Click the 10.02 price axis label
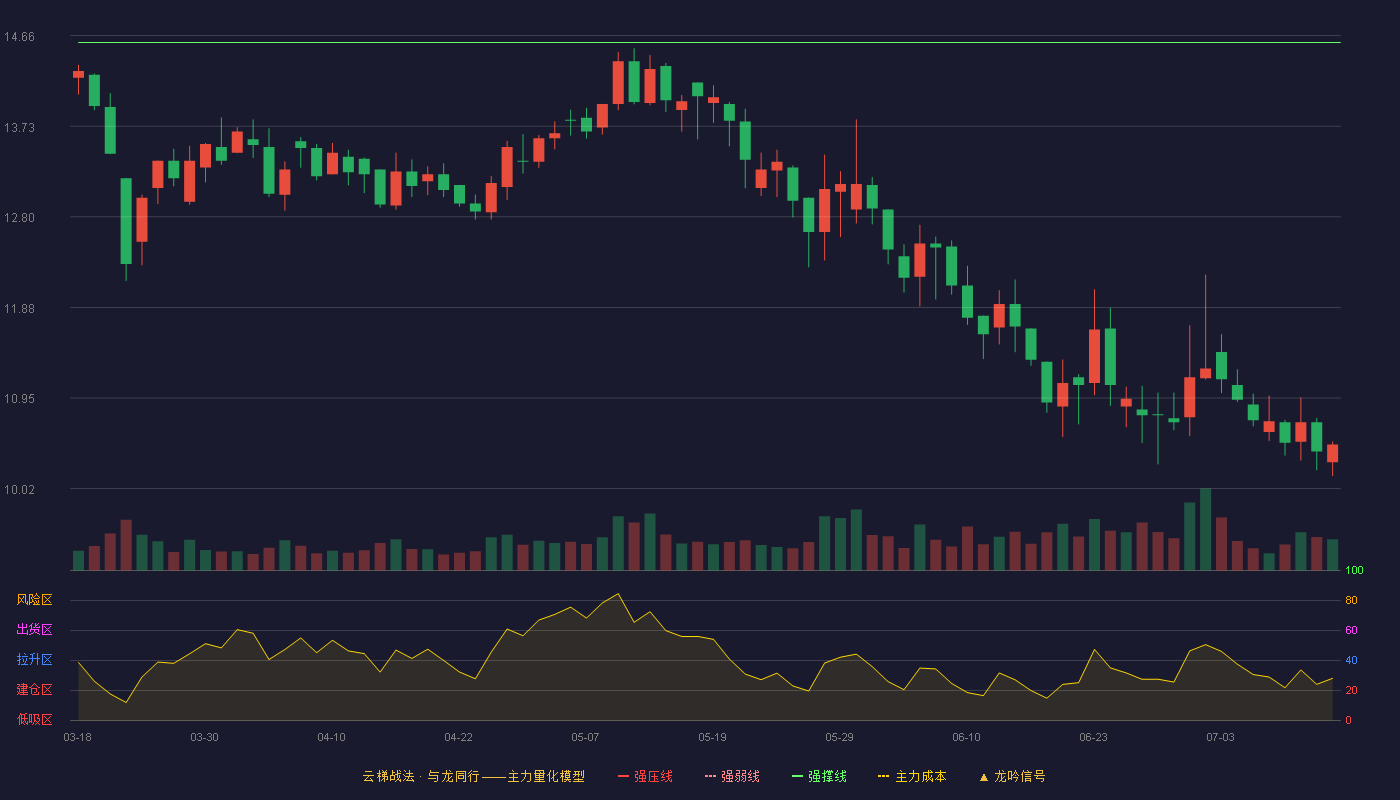The image size is (1400, 800). click(19, 490)
